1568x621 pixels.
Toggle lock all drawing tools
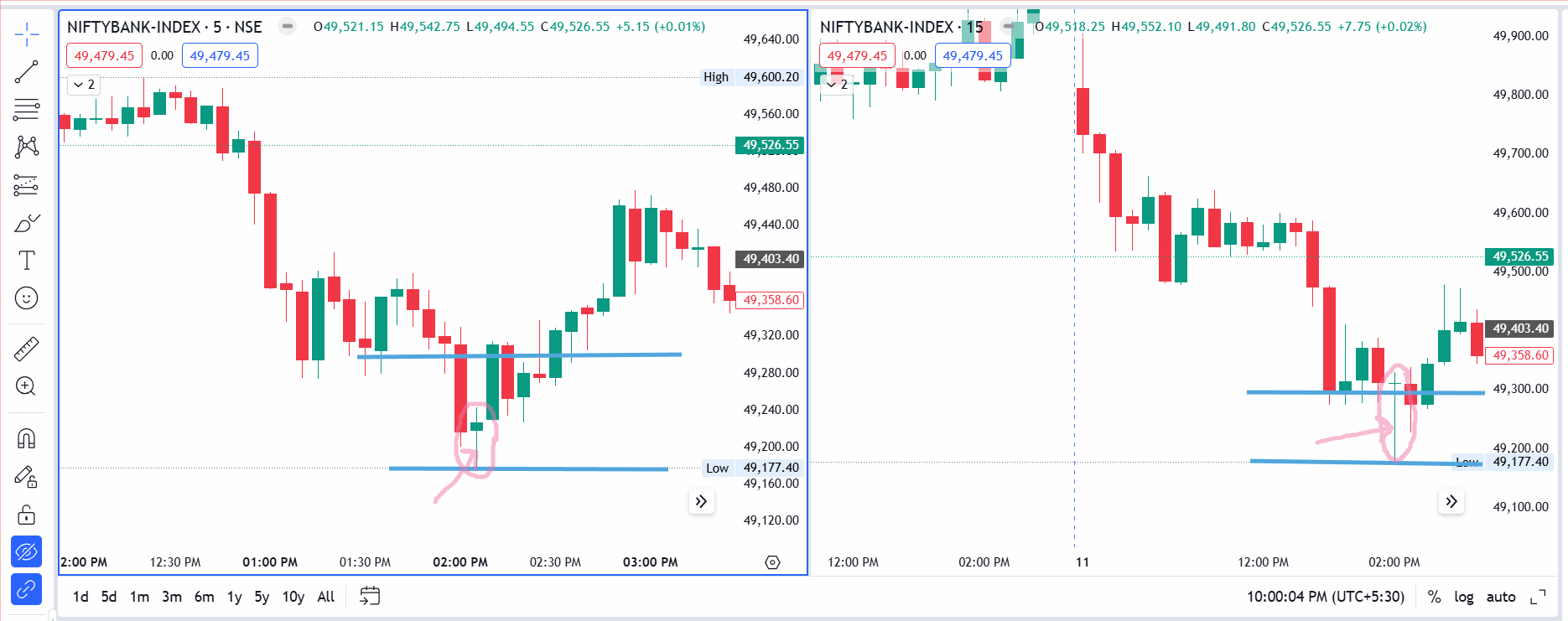(x=27, y=515)
